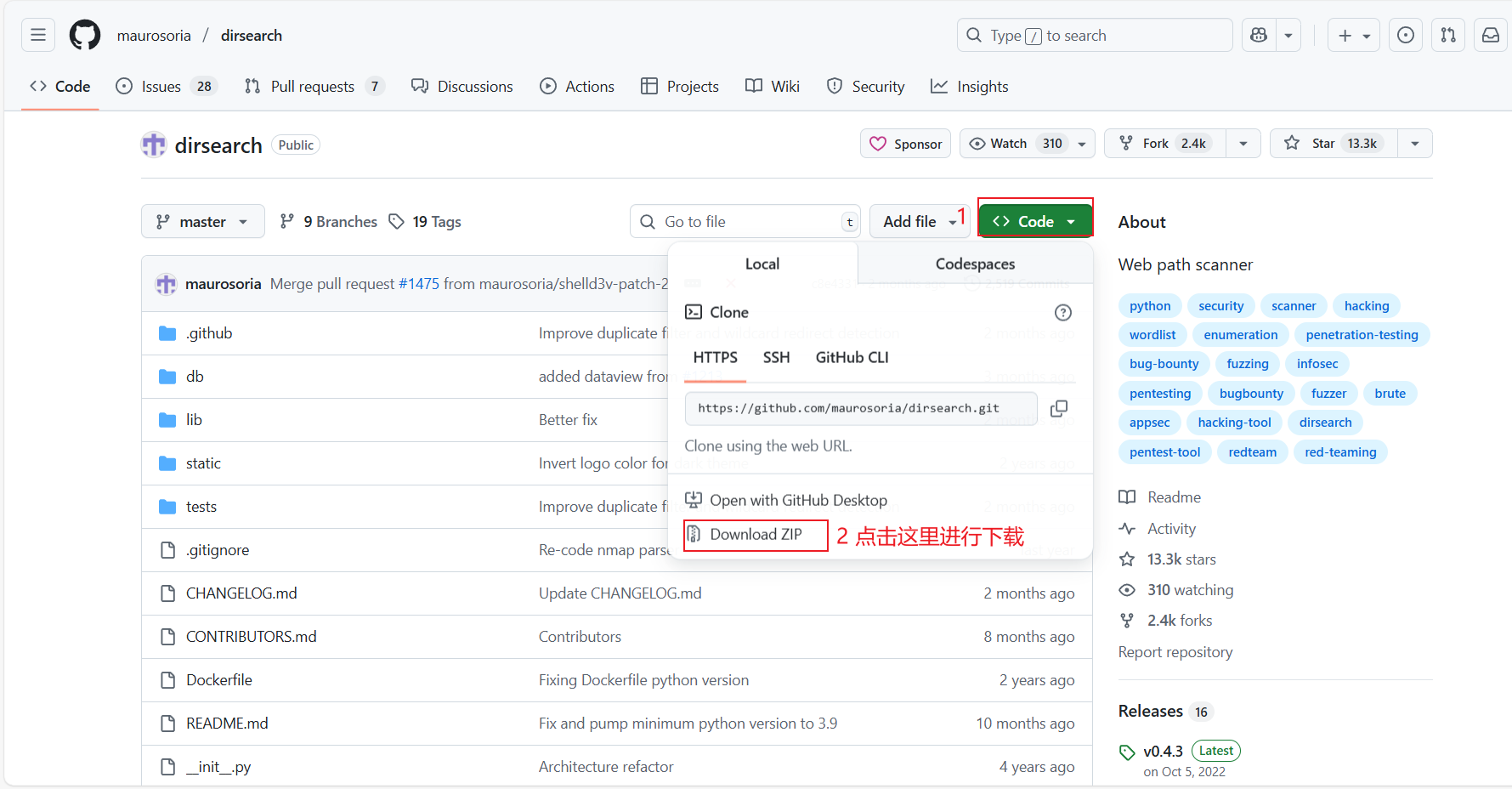This screenshot has height=789, width=1512.
Task: Open the star lists dropdown arrow
Action: tap(1414, 144)
